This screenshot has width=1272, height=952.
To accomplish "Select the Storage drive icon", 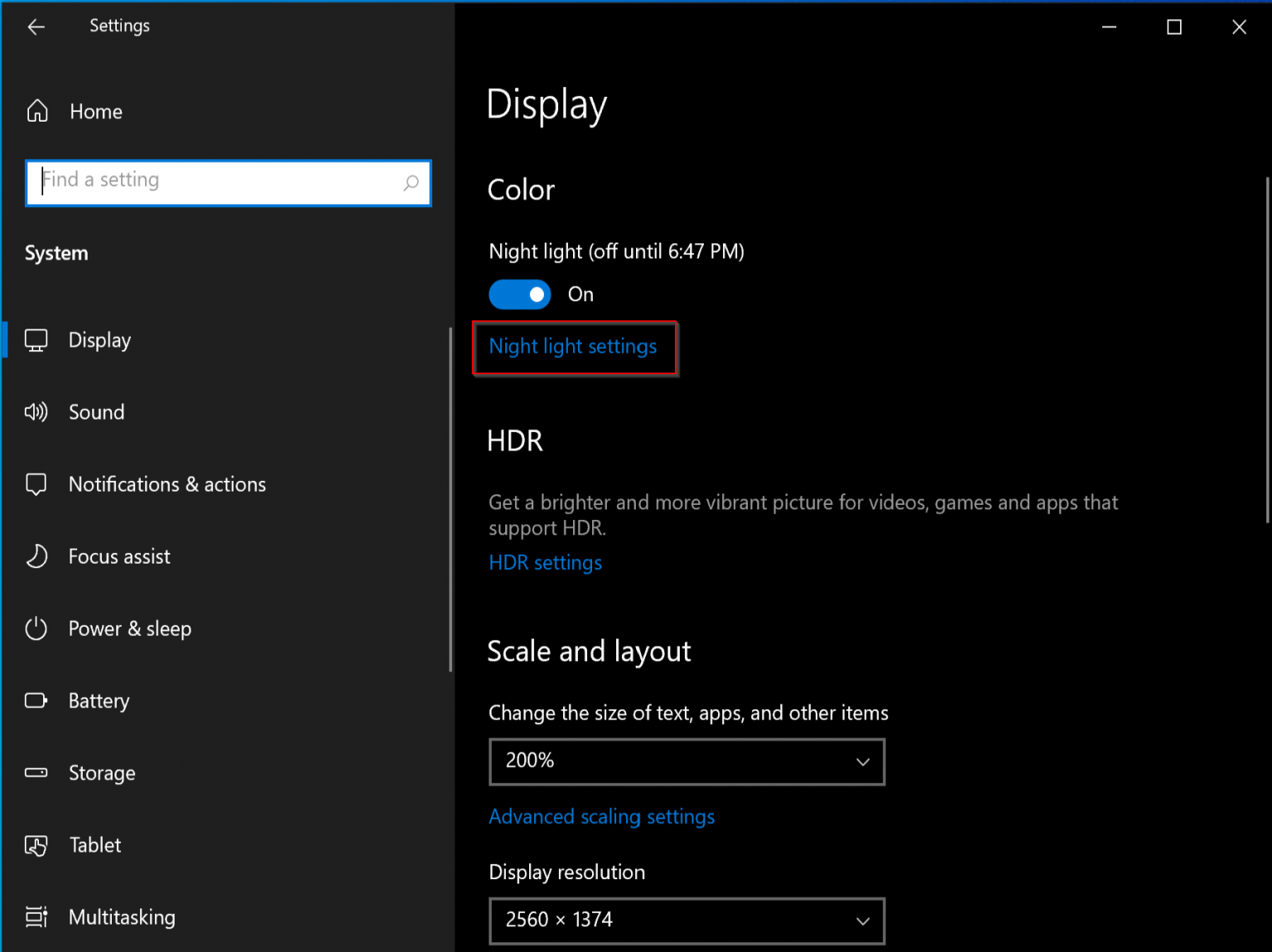I will coord(36,772).
